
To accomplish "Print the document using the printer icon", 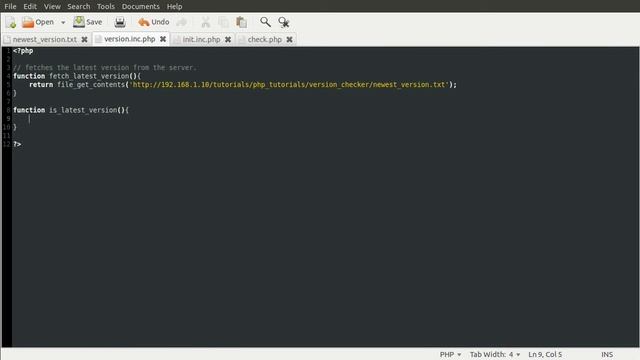I will coord(120,22).
